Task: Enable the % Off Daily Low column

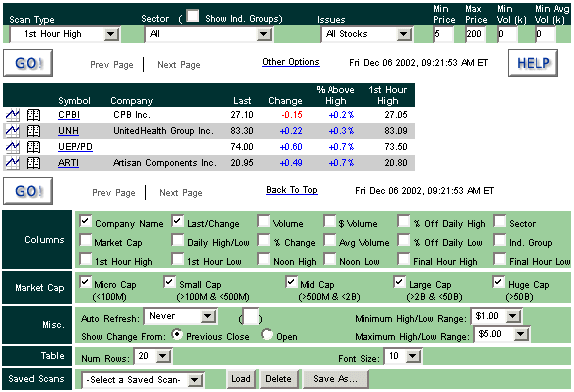Action: click(x=404, y=240)
